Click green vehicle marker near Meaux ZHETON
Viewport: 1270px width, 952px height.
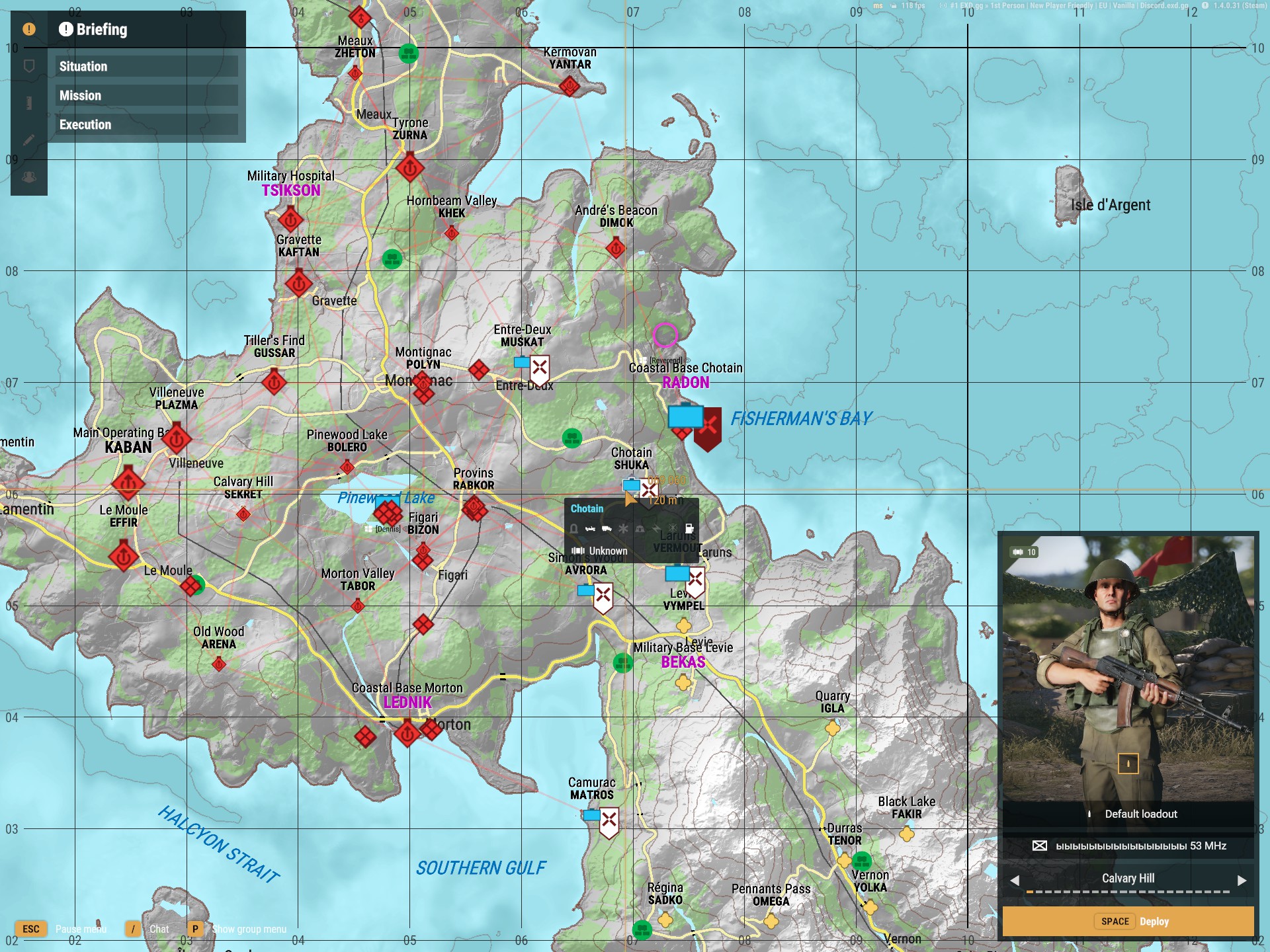click(x=409, y=53)
